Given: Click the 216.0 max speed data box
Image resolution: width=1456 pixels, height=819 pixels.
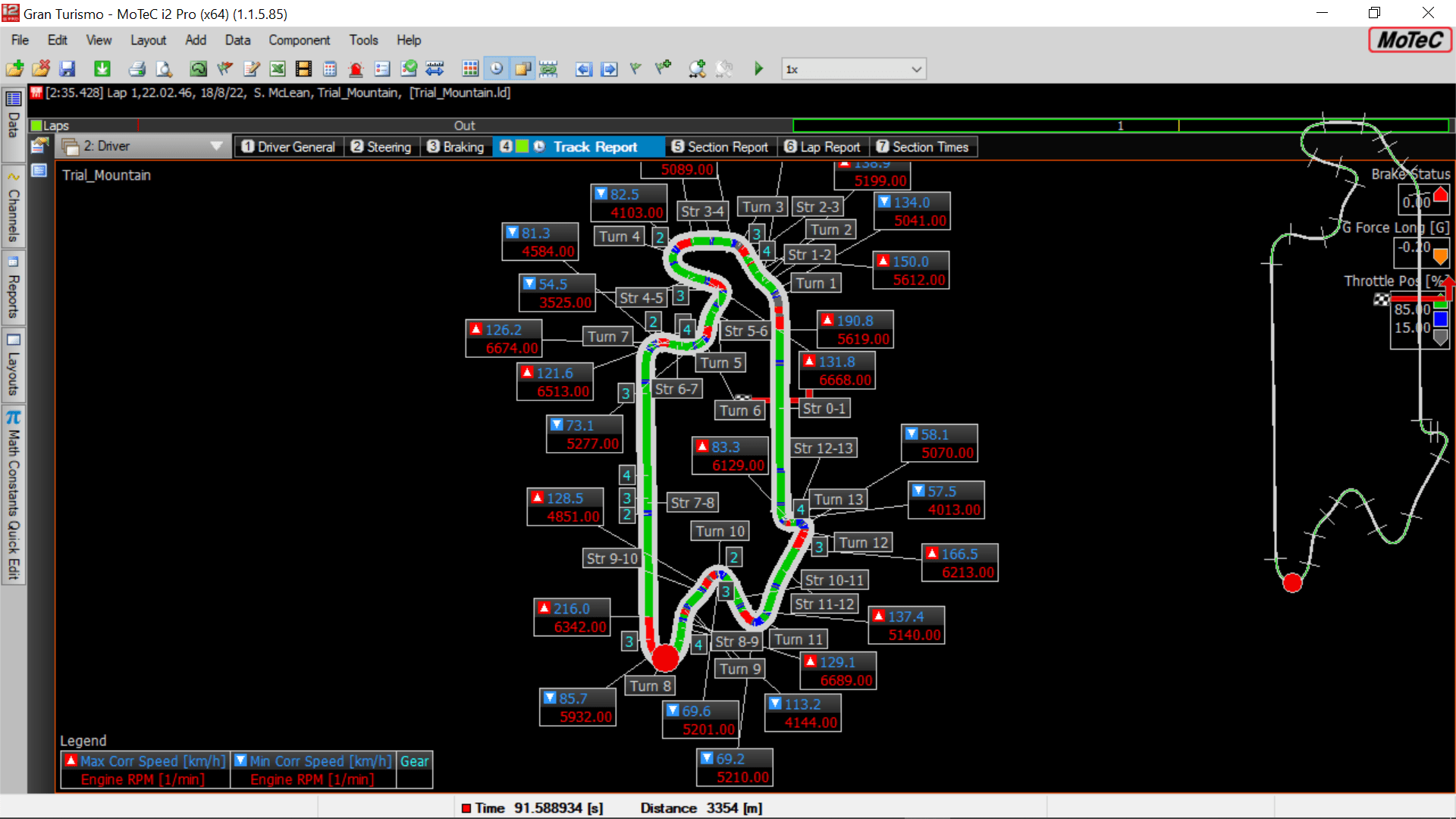Looking at the screenshot, I should coord(572,617).
